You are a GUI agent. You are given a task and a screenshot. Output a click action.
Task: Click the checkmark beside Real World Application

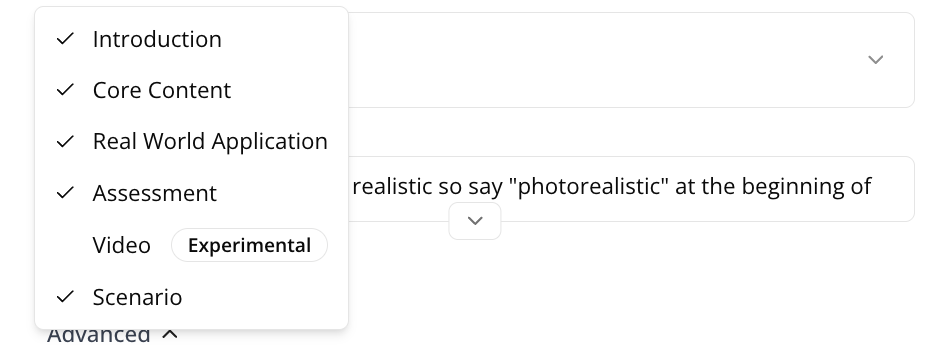point(65,142)
